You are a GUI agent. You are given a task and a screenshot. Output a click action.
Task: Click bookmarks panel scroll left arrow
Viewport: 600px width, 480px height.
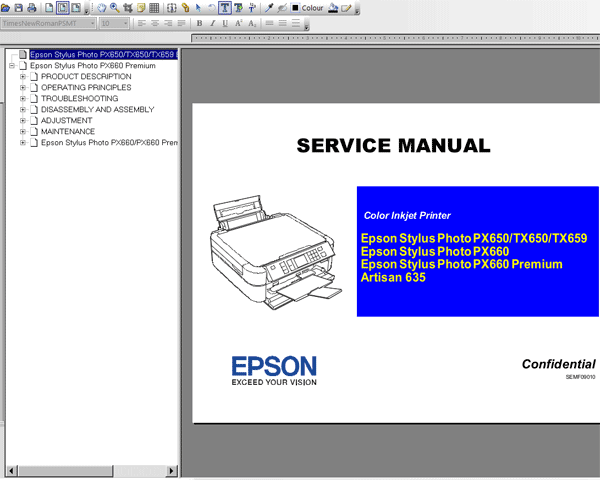(11, 471)
